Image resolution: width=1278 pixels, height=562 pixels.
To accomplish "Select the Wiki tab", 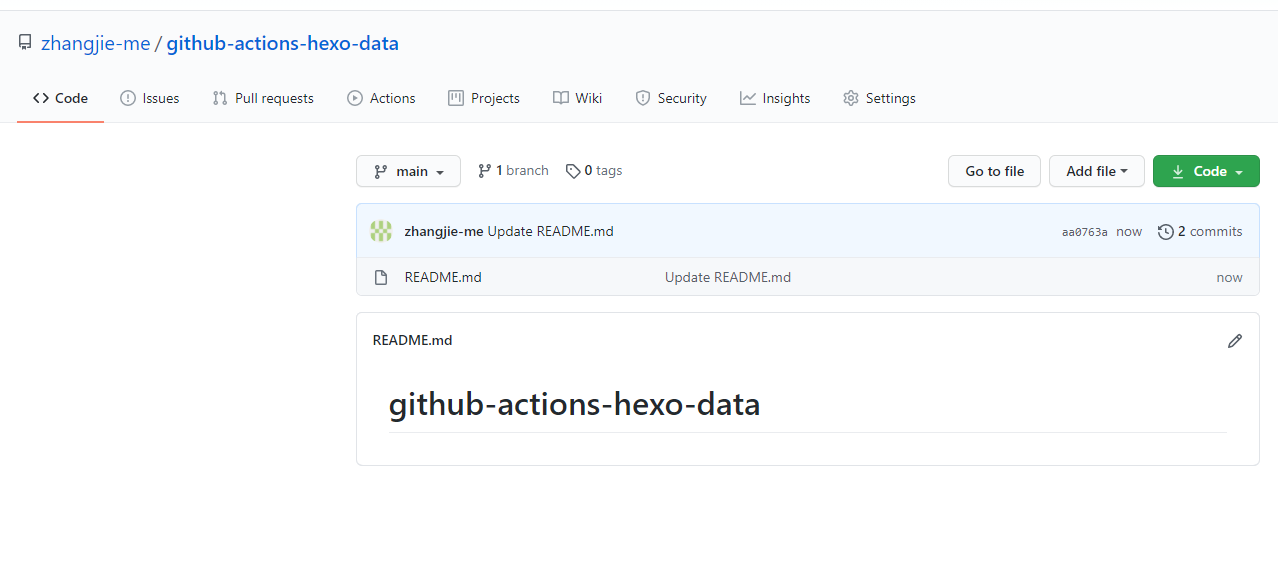I will 577,98.
